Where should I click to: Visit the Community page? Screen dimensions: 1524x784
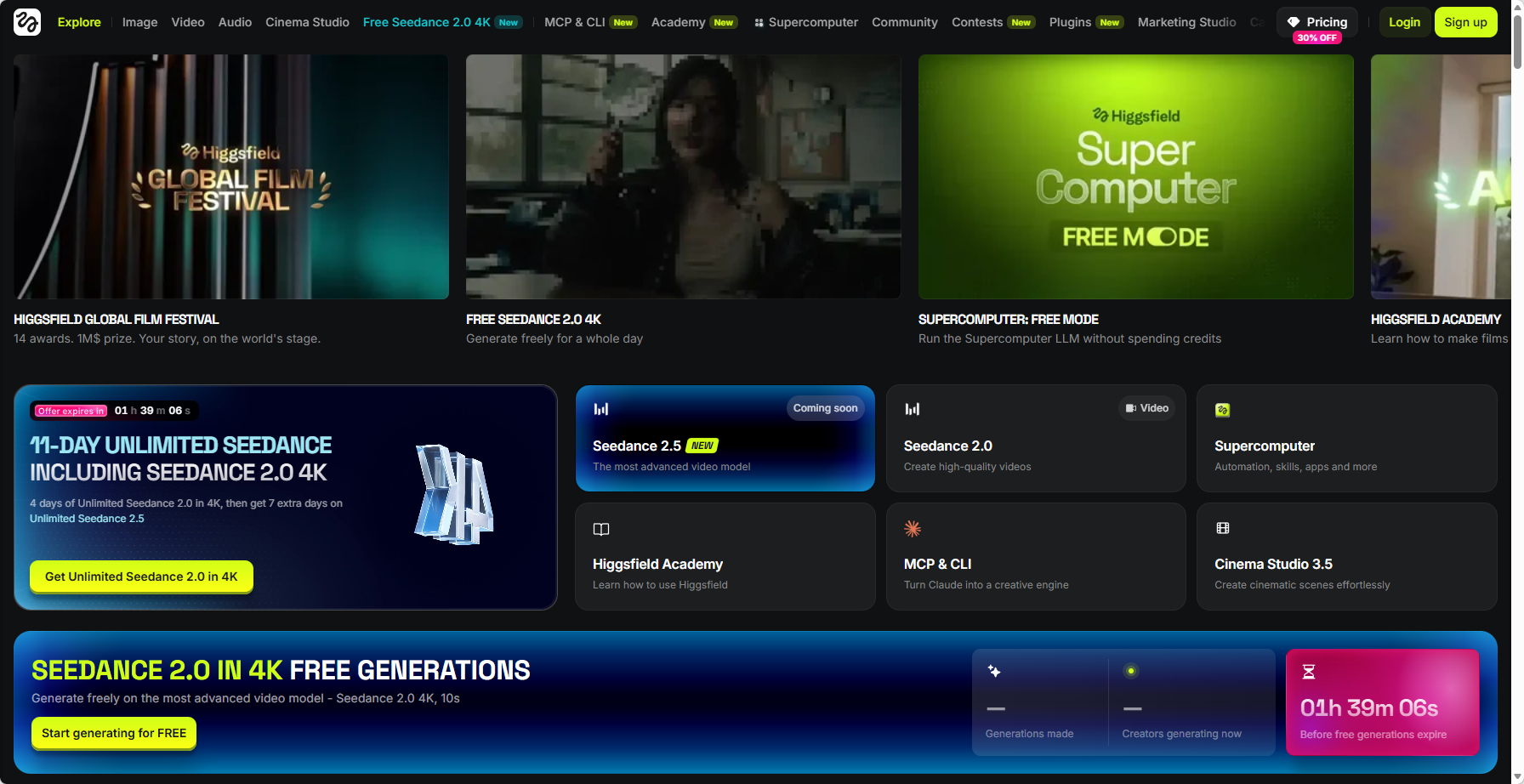(x=905, y=22)
